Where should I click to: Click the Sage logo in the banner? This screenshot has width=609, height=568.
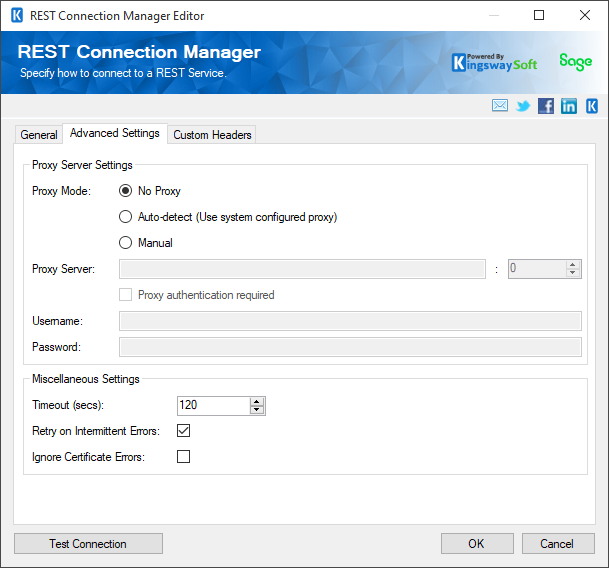(576, 62)
